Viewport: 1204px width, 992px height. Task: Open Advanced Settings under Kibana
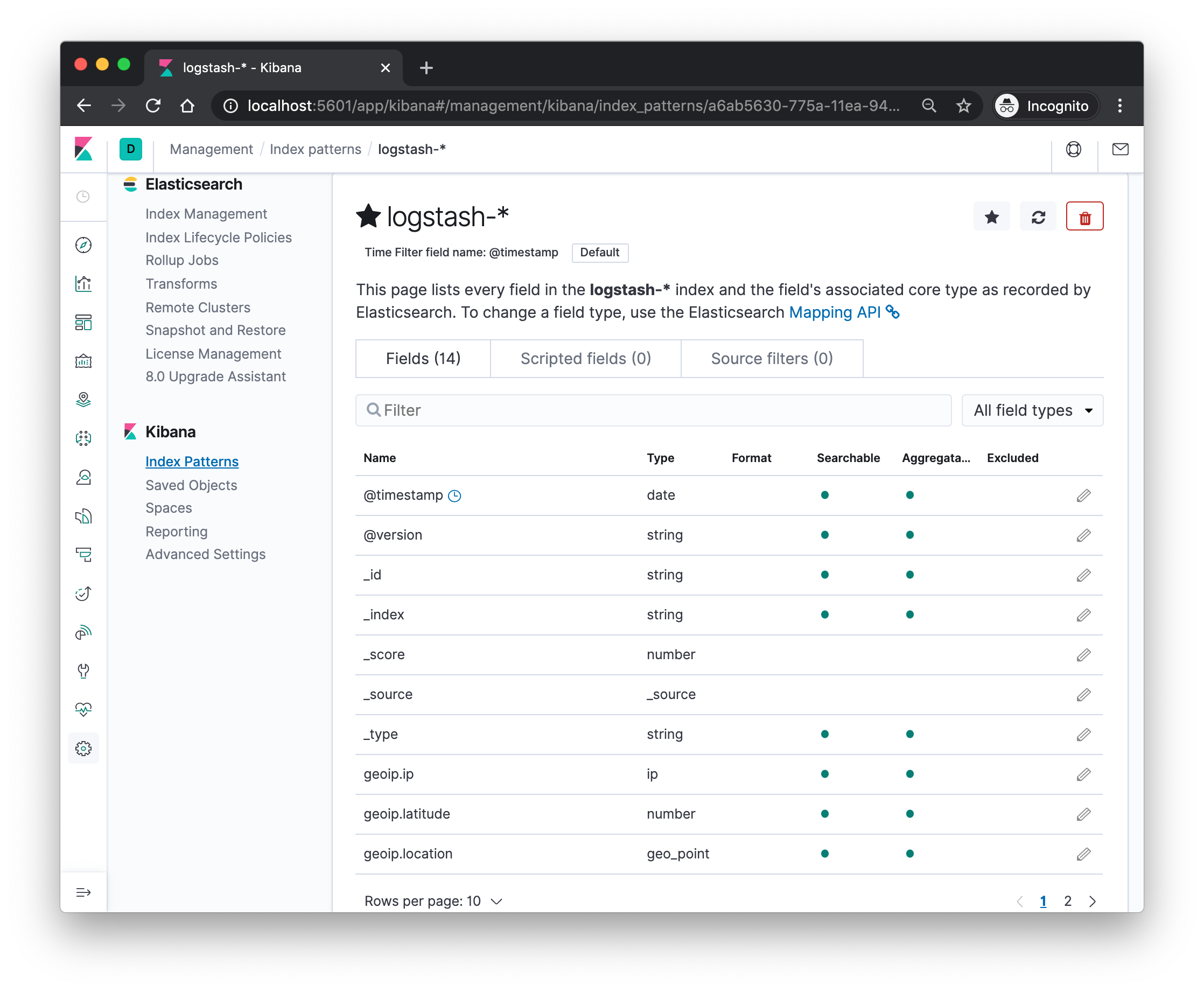click(x=206, y=554)
